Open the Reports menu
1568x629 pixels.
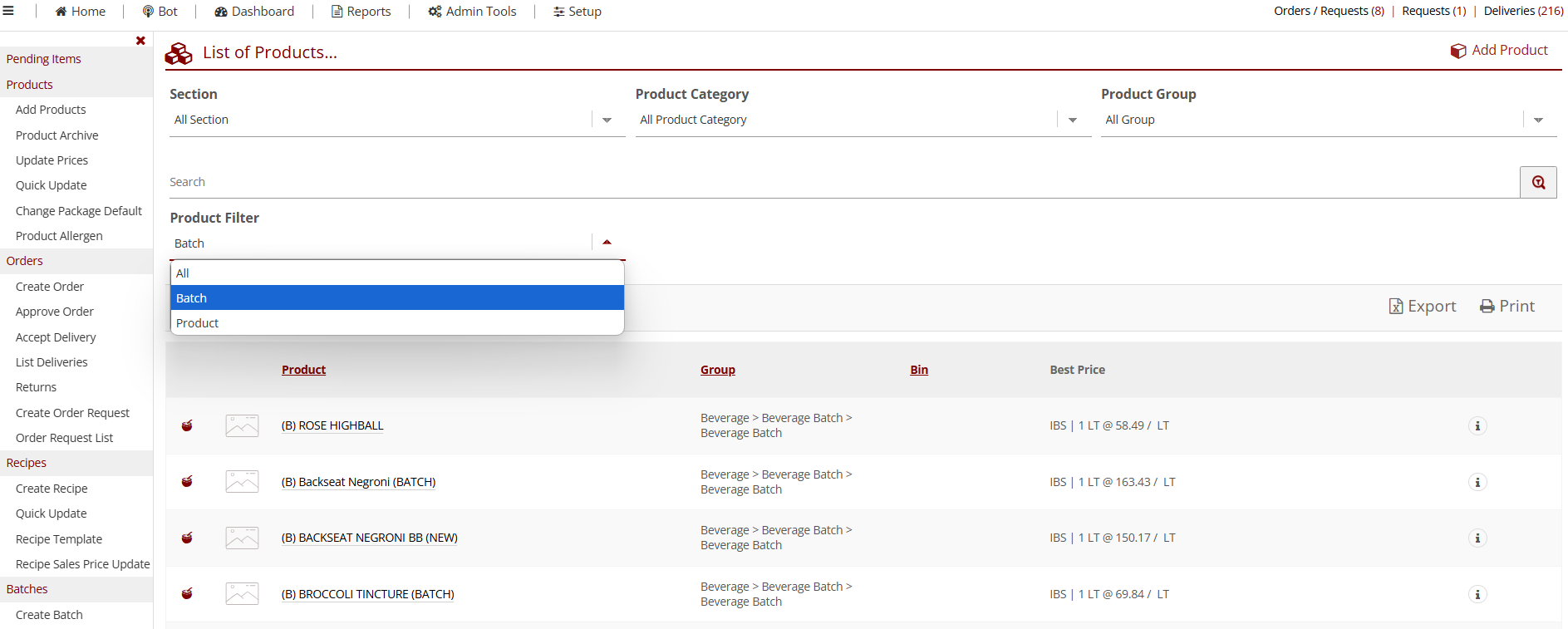click(361, 12)
